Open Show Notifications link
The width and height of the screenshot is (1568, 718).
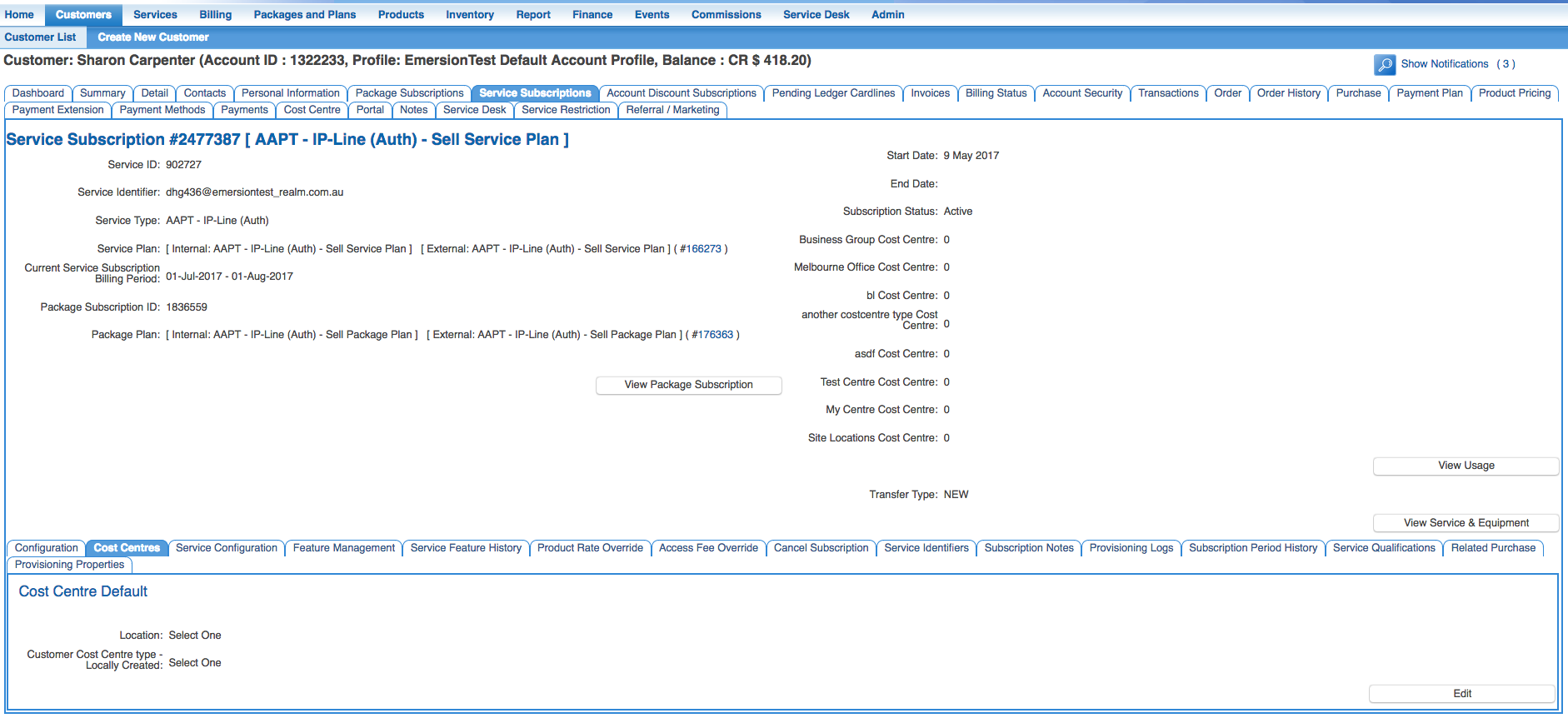1444,64
